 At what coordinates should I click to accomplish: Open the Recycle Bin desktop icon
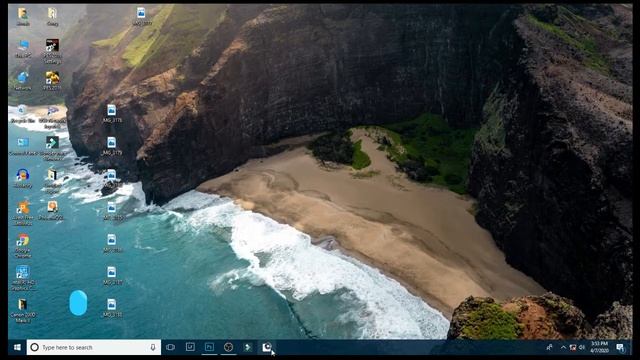click(x=23, y=113)
